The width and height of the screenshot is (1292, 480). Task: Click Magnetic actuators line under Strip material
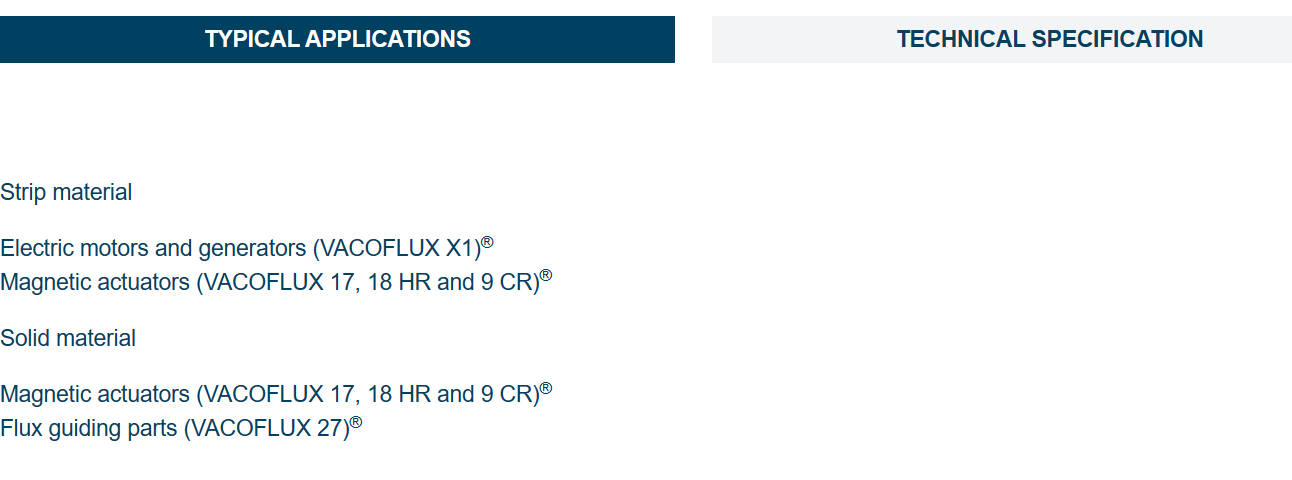(276, 281)
